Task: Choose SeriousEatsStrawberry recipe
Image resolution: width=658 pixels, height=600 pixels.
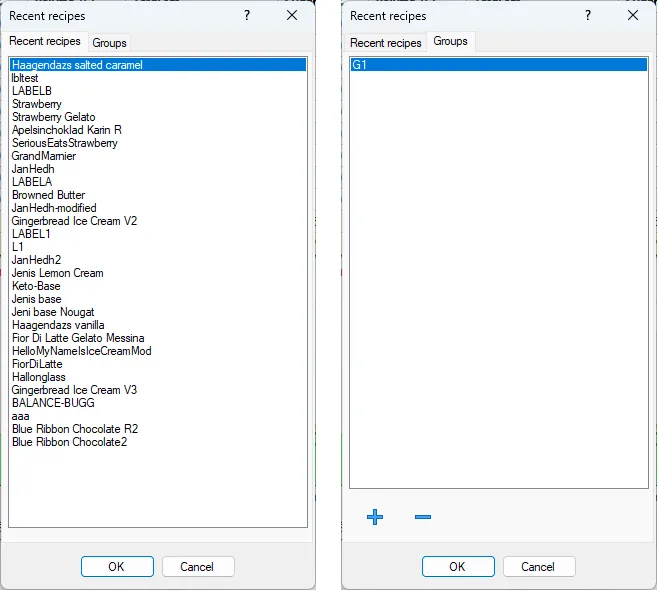Action: pos(158,143)
